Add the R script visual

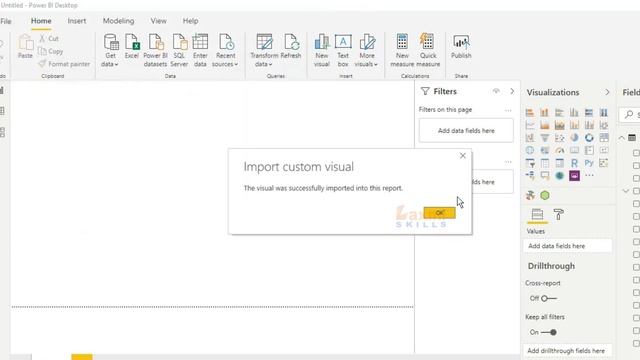pos(574,163)
